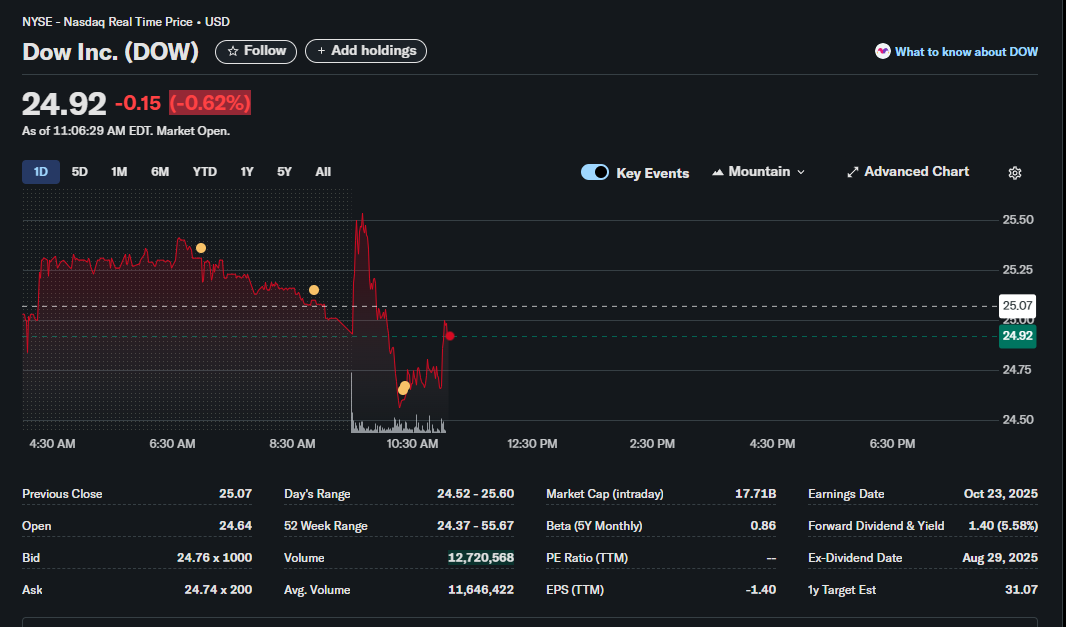
Task: Select the 1Y time range tab
Action: (x=247, y=172)
